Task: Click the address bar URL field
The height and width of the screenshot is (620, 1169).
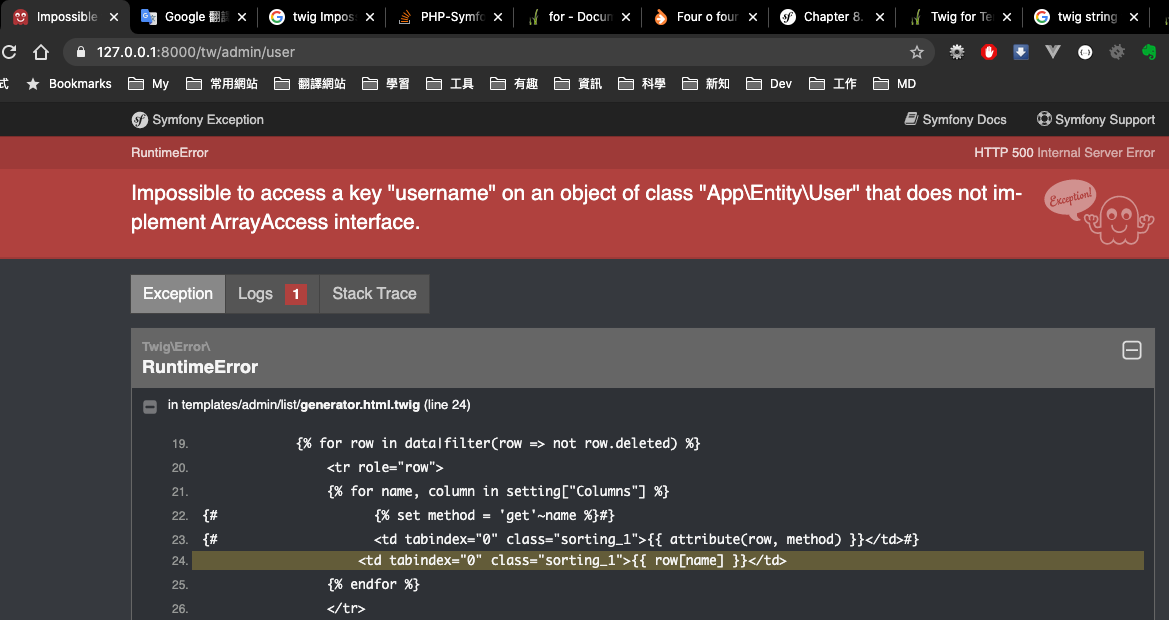Action: tap(492, 51)
